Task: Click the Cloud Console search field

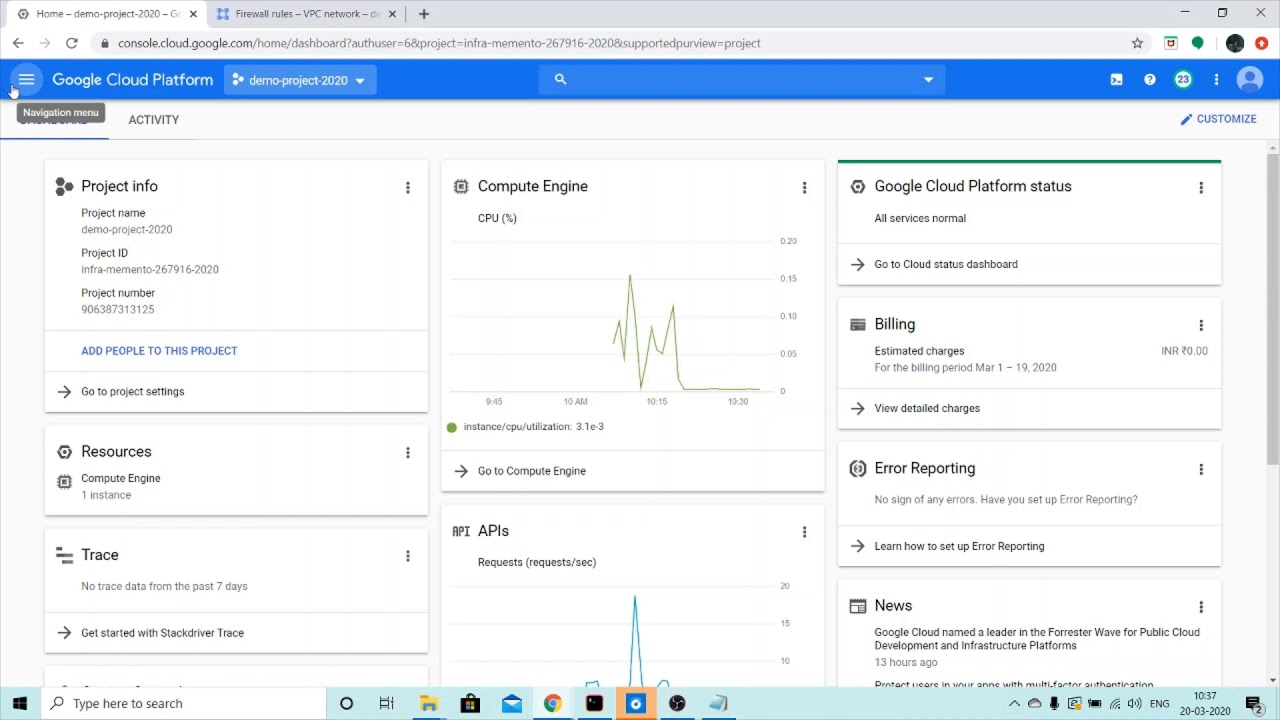Action: (x=742, y=80)
